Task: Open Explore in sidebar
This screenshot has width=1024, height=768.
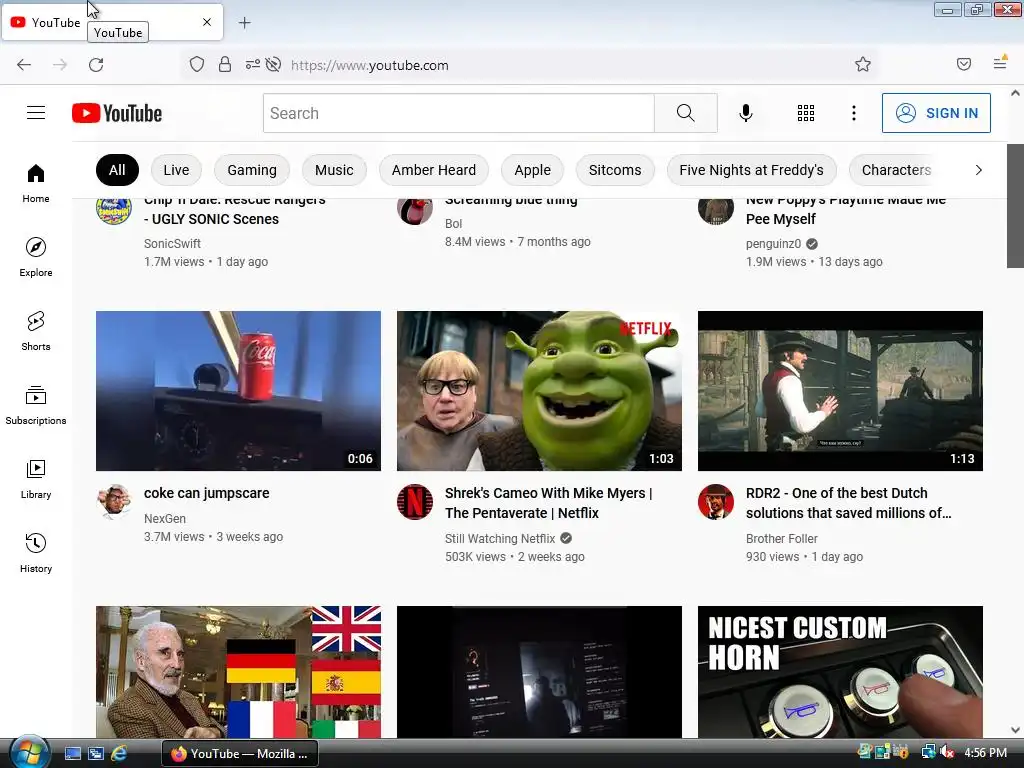Action: point(36,257)
